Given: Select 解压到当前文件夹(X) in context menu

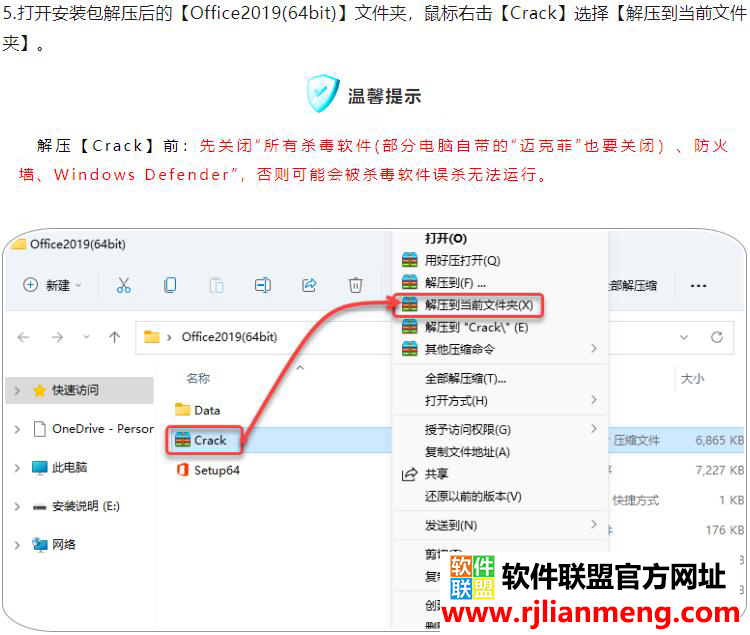Looking at the screenshot, I should (x=478, y=304).
